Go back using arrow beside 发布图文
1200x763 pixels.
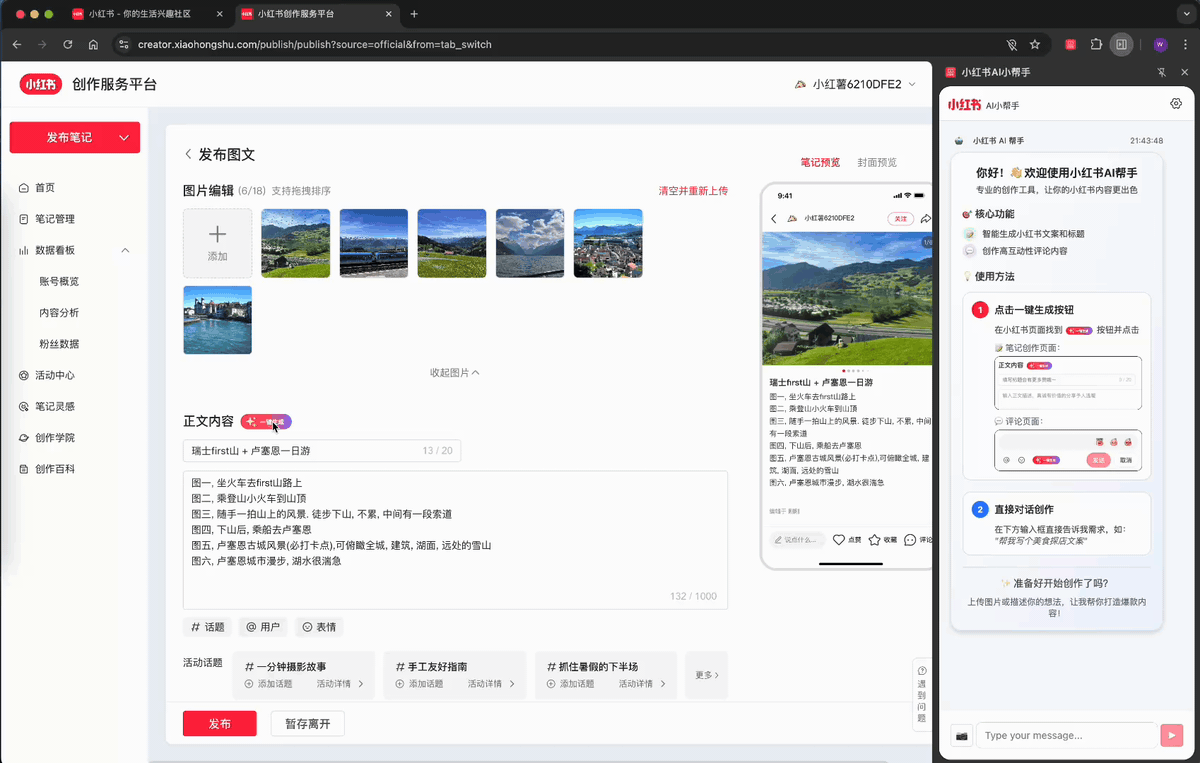188,155
